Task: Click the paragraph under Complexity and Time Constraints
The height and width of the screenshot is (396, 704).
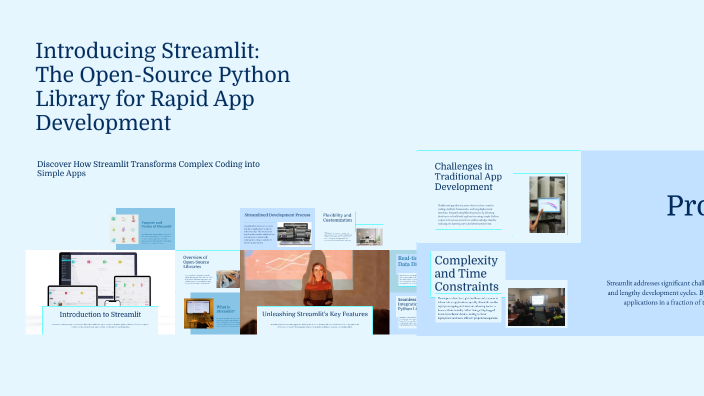Action: pos(468,307)
